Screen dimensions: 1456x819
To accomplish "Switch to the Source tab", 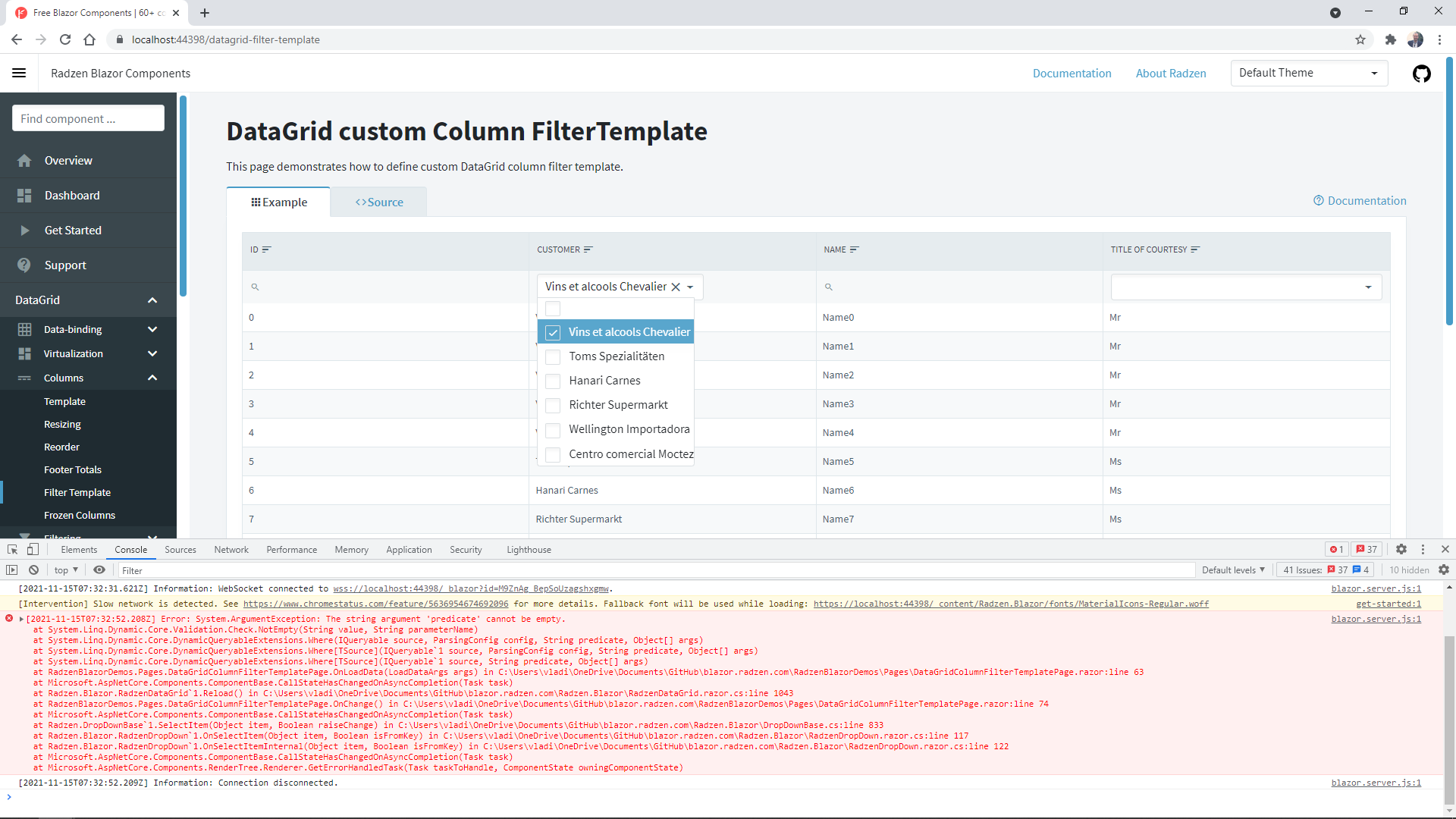I will tap(378, 202).
